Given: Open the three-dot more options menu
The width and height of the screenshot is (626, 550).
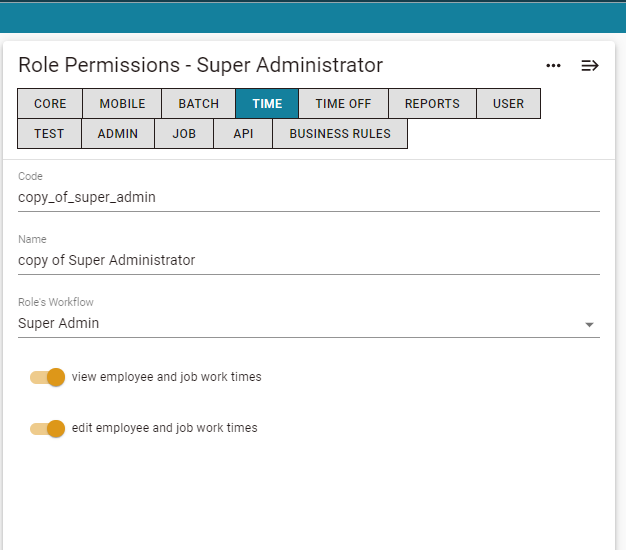Looking at the screenshot, I should [553, 65].
